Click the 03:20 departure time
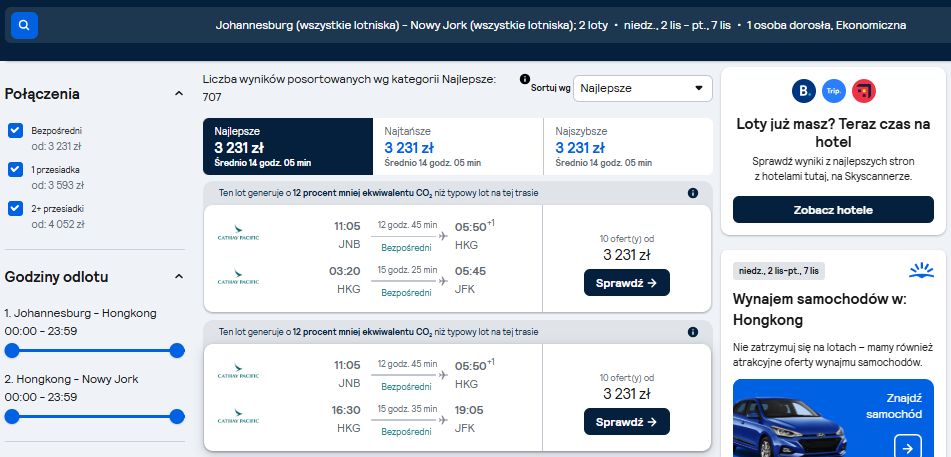Viewport: 951px width, 457px height. 344,271
